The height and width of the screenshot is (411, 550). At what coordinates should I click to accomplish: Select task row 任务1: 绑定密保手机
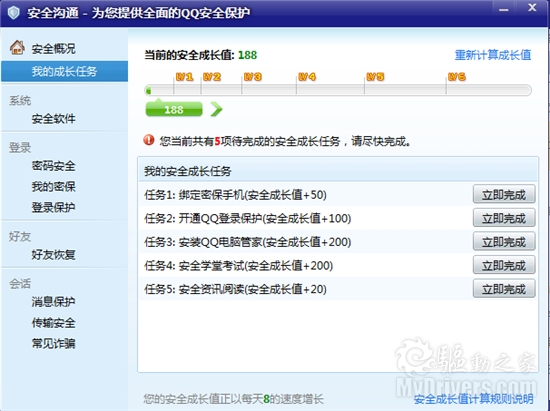click(x=337, y=195)
